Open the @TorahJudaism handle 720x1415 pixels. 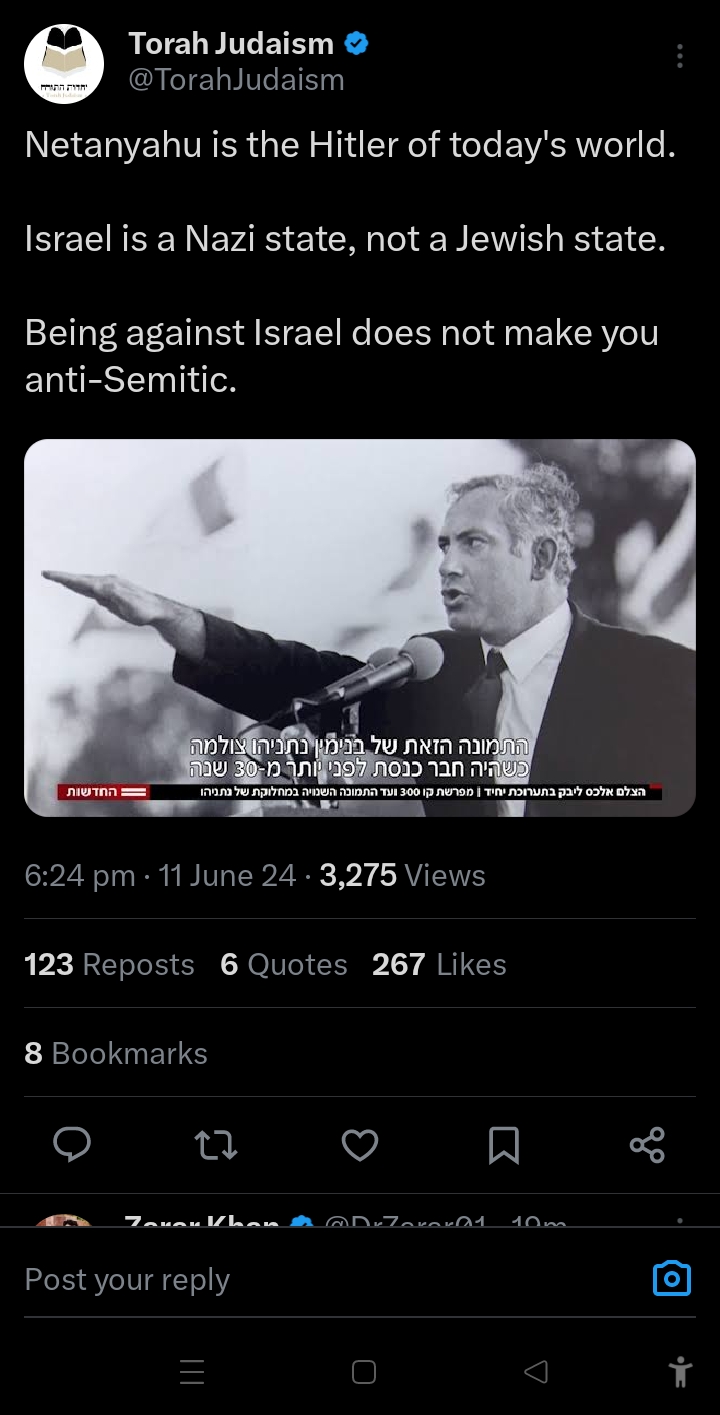236,80
